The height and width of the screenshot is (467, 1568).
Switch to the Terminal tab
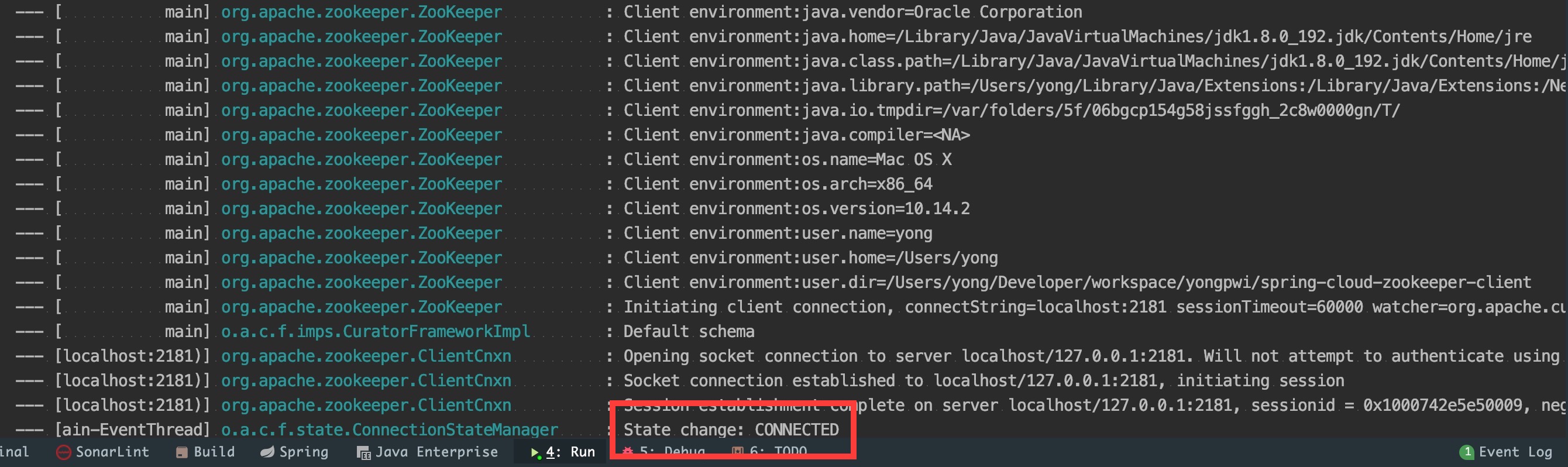(x=15, y=452)
